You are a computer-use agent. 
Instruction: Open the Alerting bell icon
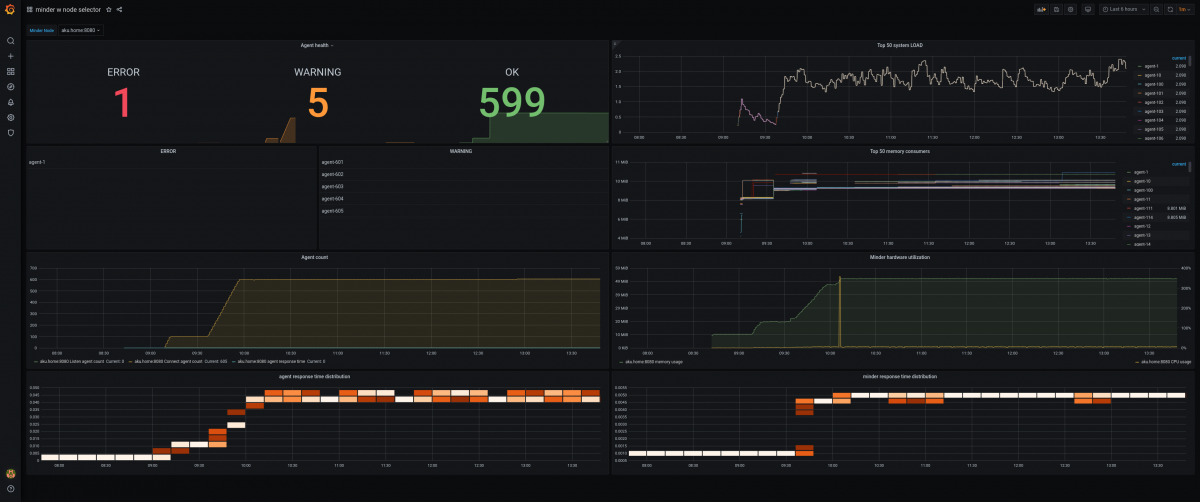click(x=10, y=102)
